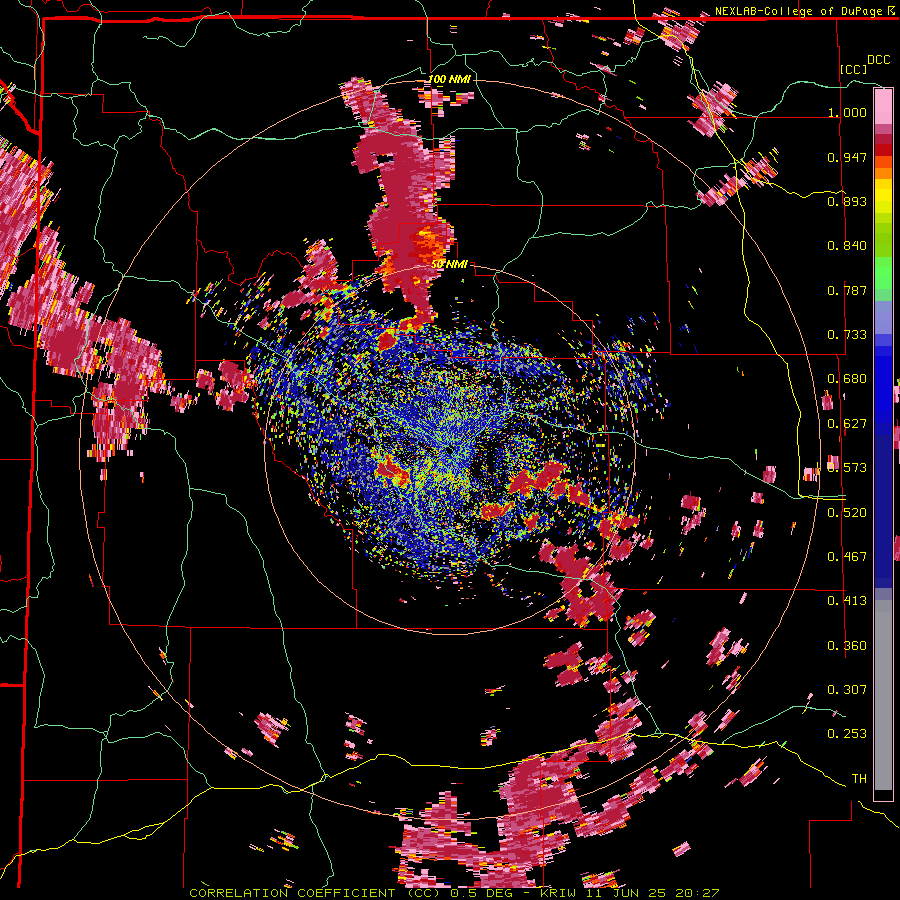Click the 0.680 scale value

coord(847,379)
